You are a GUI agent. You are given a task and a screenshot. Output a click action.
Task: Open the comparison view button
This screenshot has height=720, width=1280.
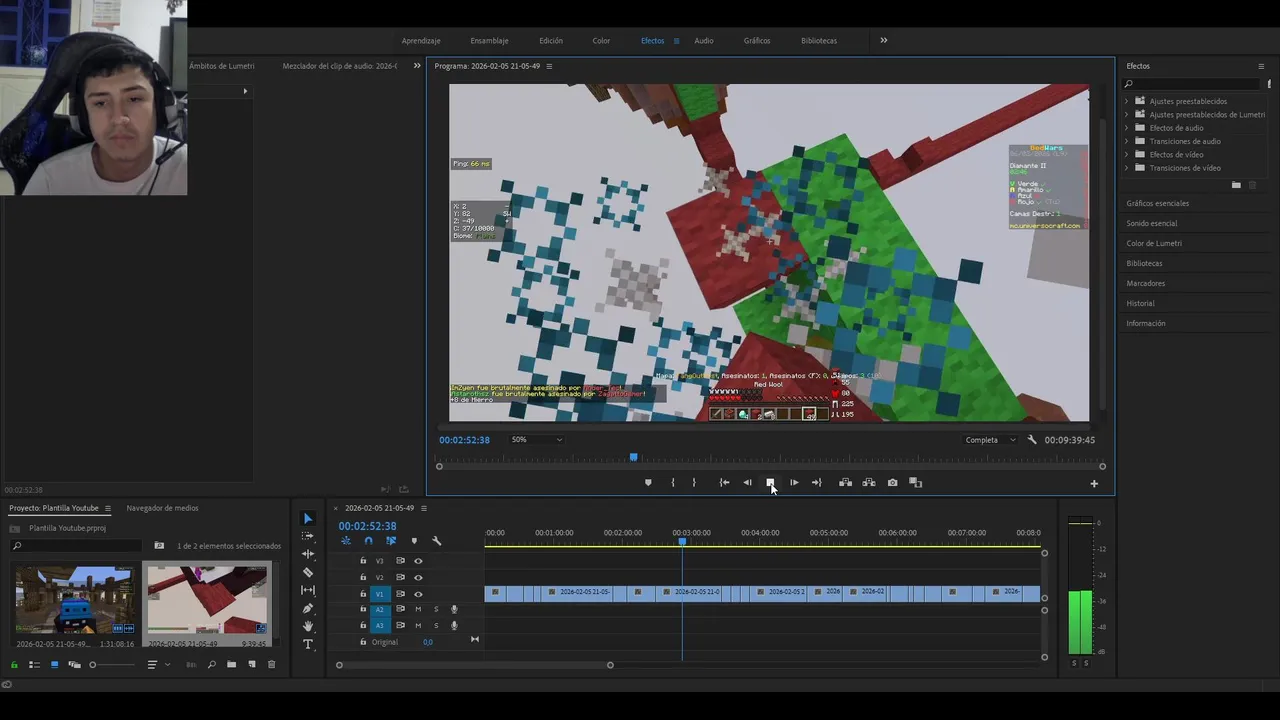(915, 483)
